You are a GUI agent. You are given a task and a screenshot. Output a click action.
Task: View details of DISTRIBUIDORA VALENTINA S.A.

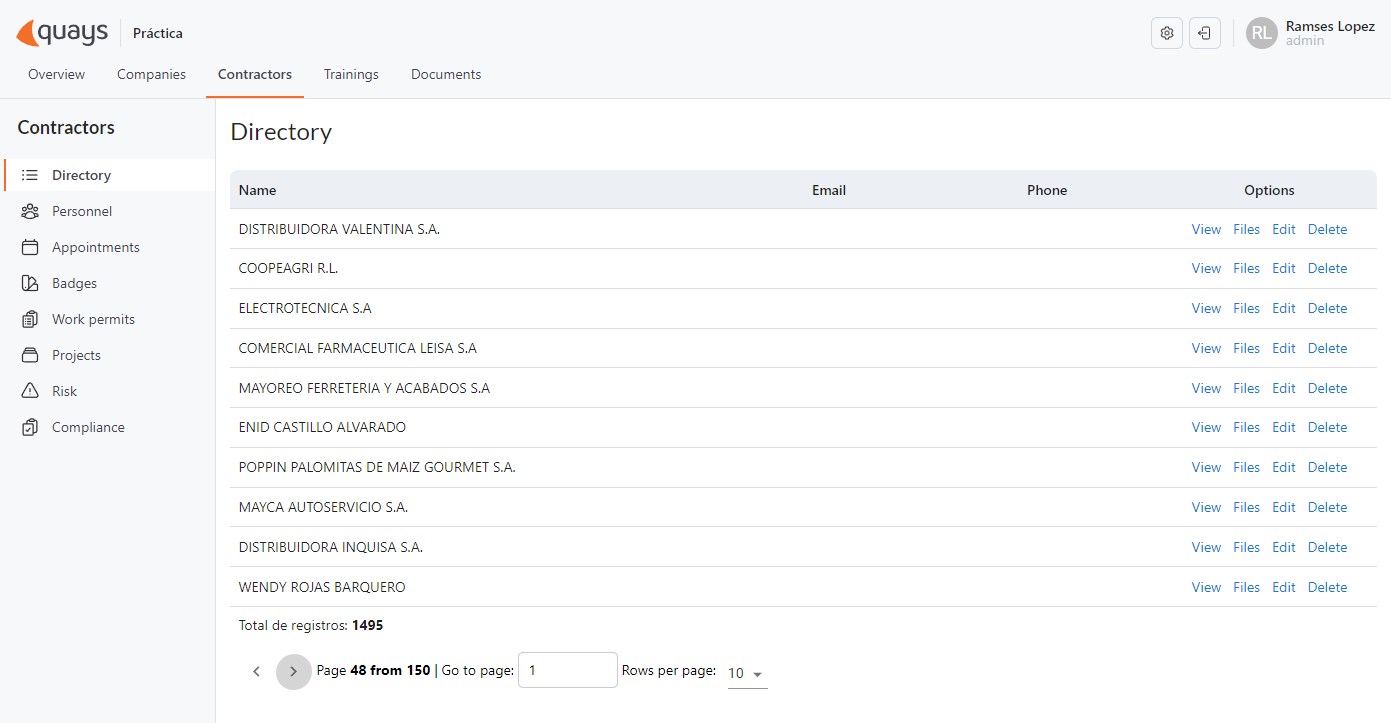(1205, 229)
